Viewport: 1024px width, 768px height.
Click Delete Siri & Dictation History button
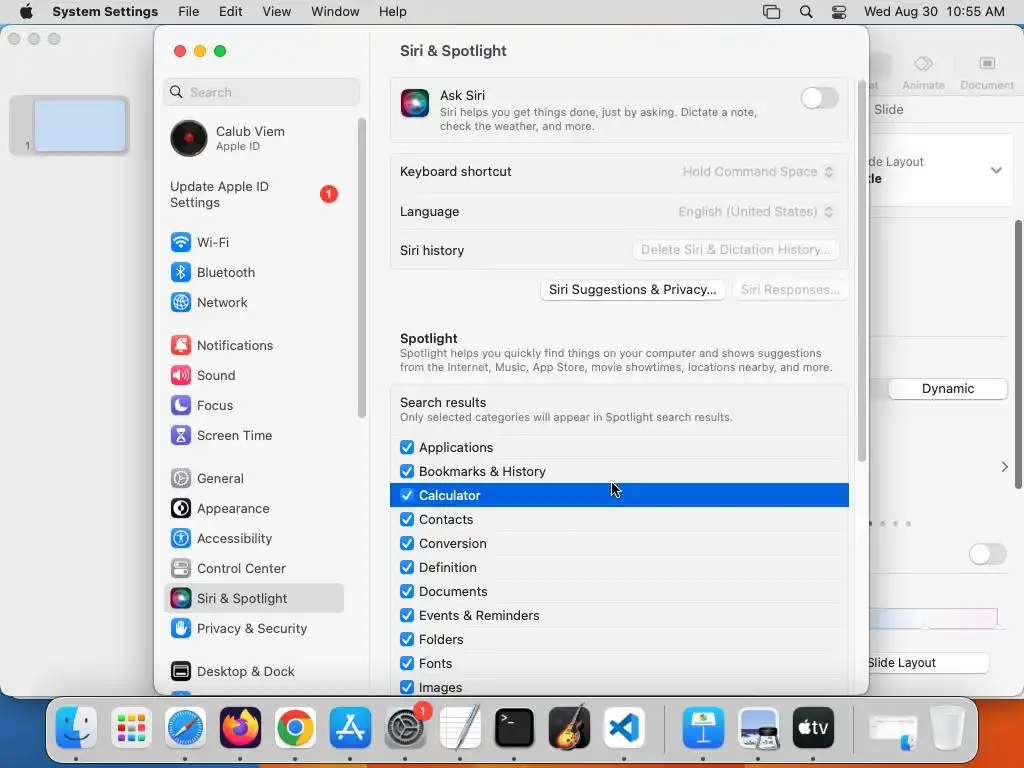pos(735,250)
